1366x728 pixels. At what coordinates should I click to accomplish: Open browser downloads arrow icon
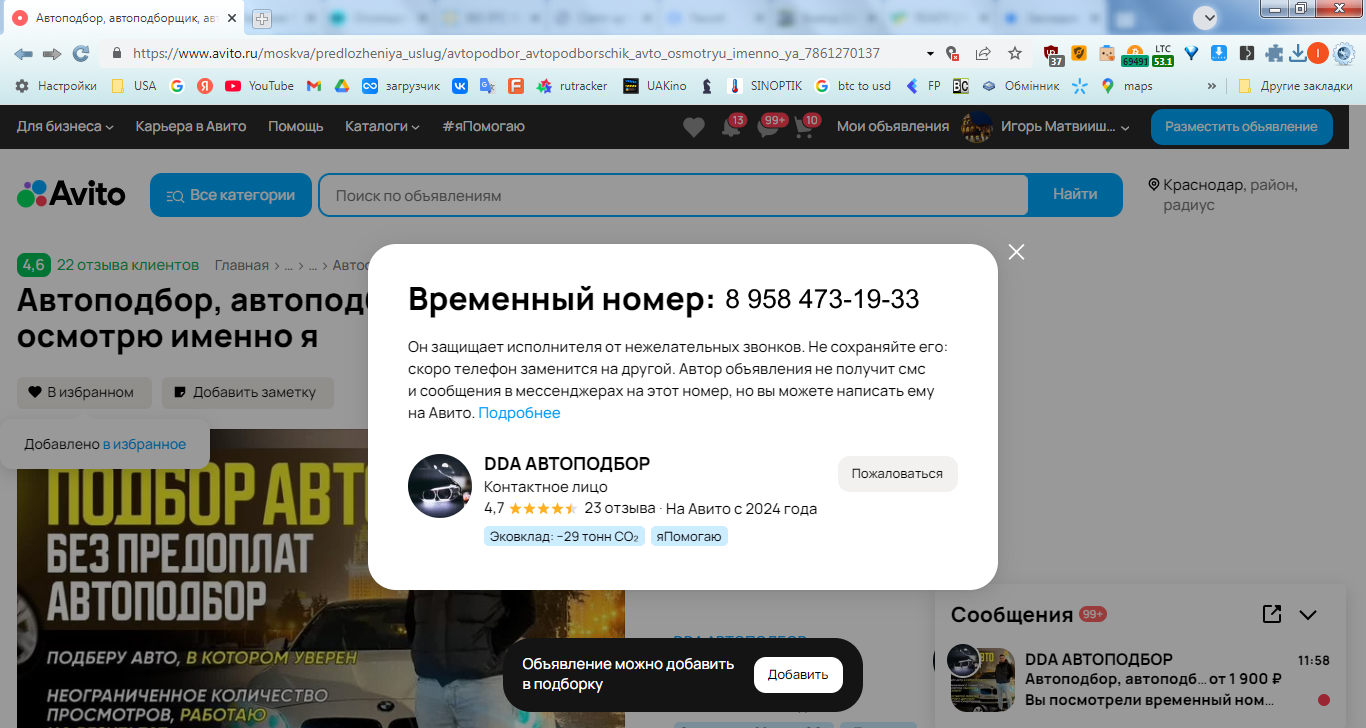click(x=1298, y=53)
